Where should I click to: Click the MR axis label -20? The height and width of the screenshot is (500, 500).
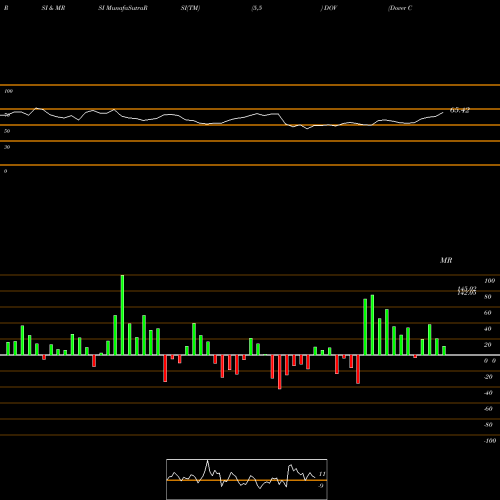(488, 377)
